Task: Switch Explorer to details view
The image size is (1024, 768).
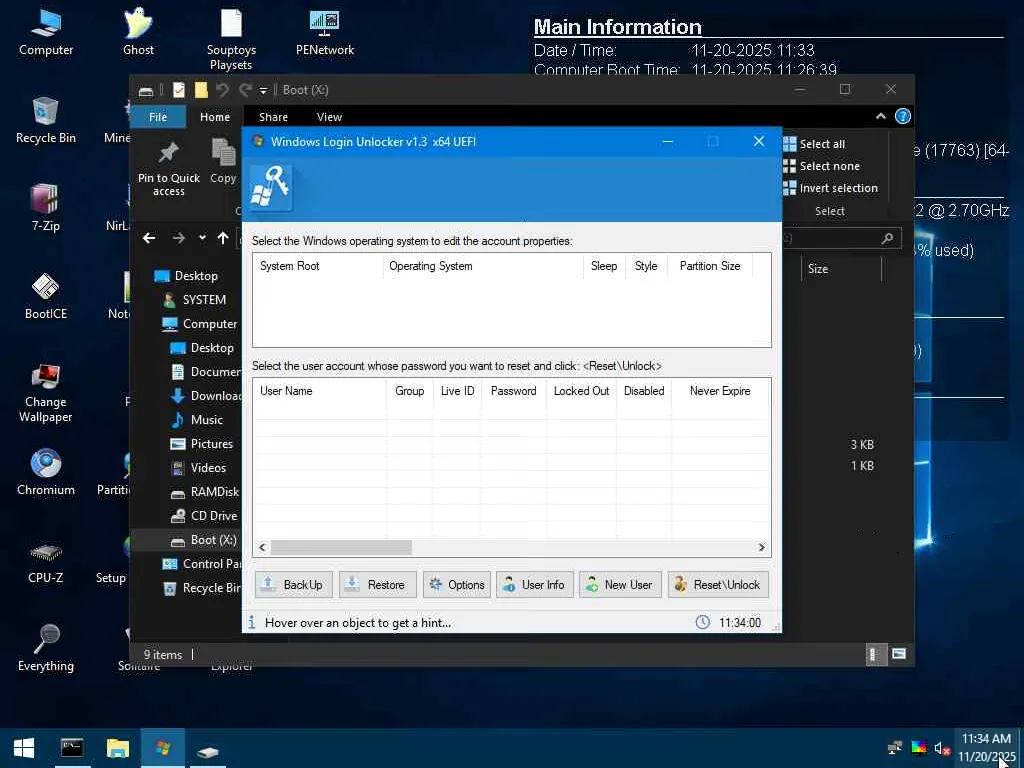Action: click(875, 654)
